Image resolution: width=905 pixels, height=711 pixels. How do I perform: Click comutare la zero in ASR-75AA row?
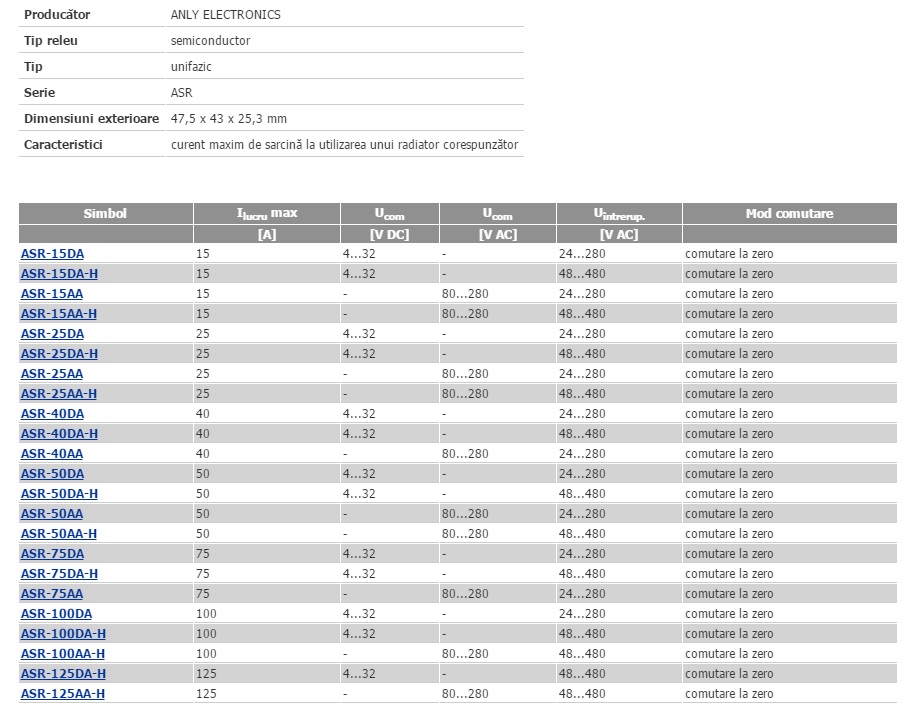pos(729,594)
